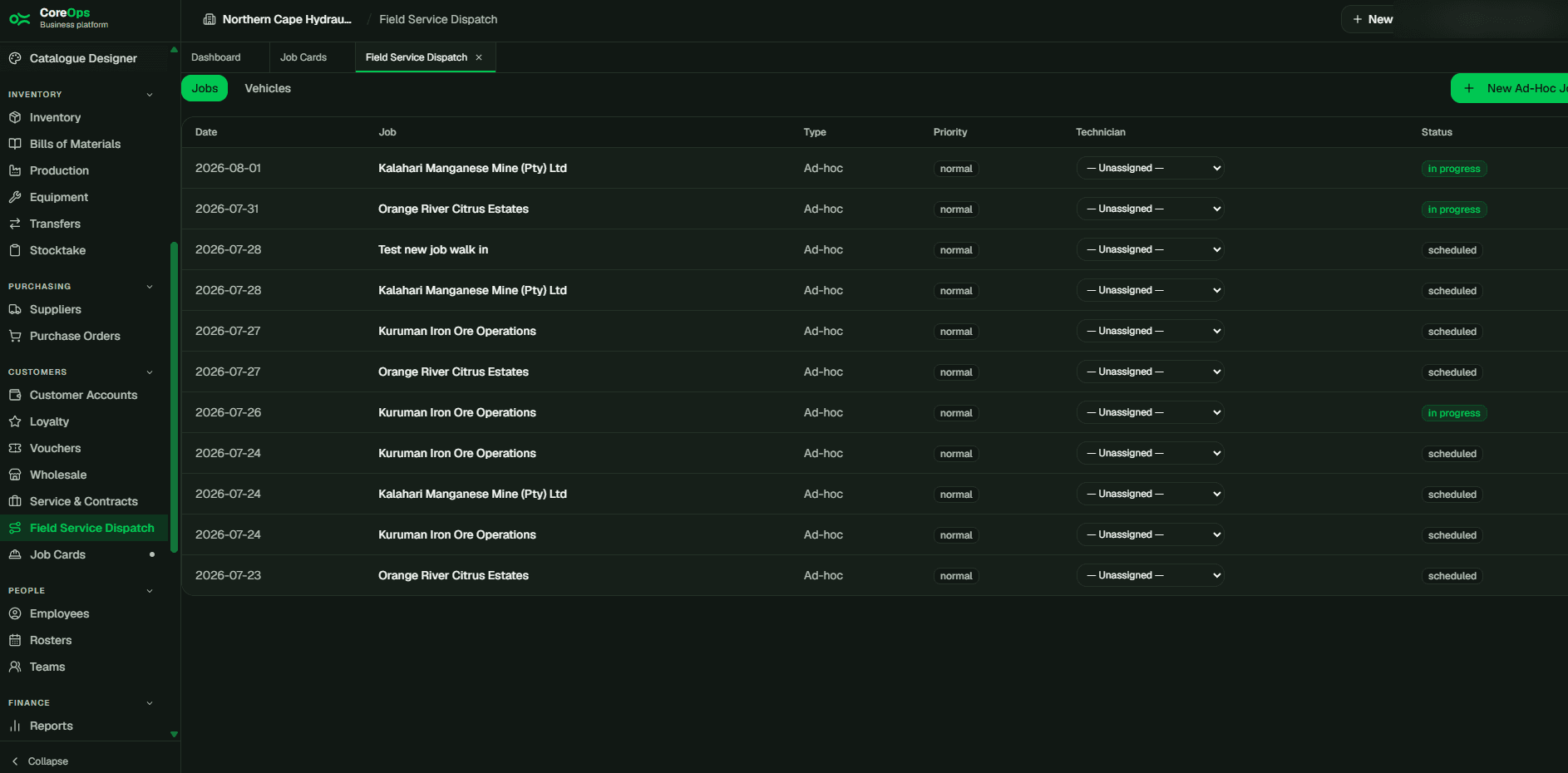1568x773 pixels.
Task: Click the Customer Accounts icon
Action: 15,395
